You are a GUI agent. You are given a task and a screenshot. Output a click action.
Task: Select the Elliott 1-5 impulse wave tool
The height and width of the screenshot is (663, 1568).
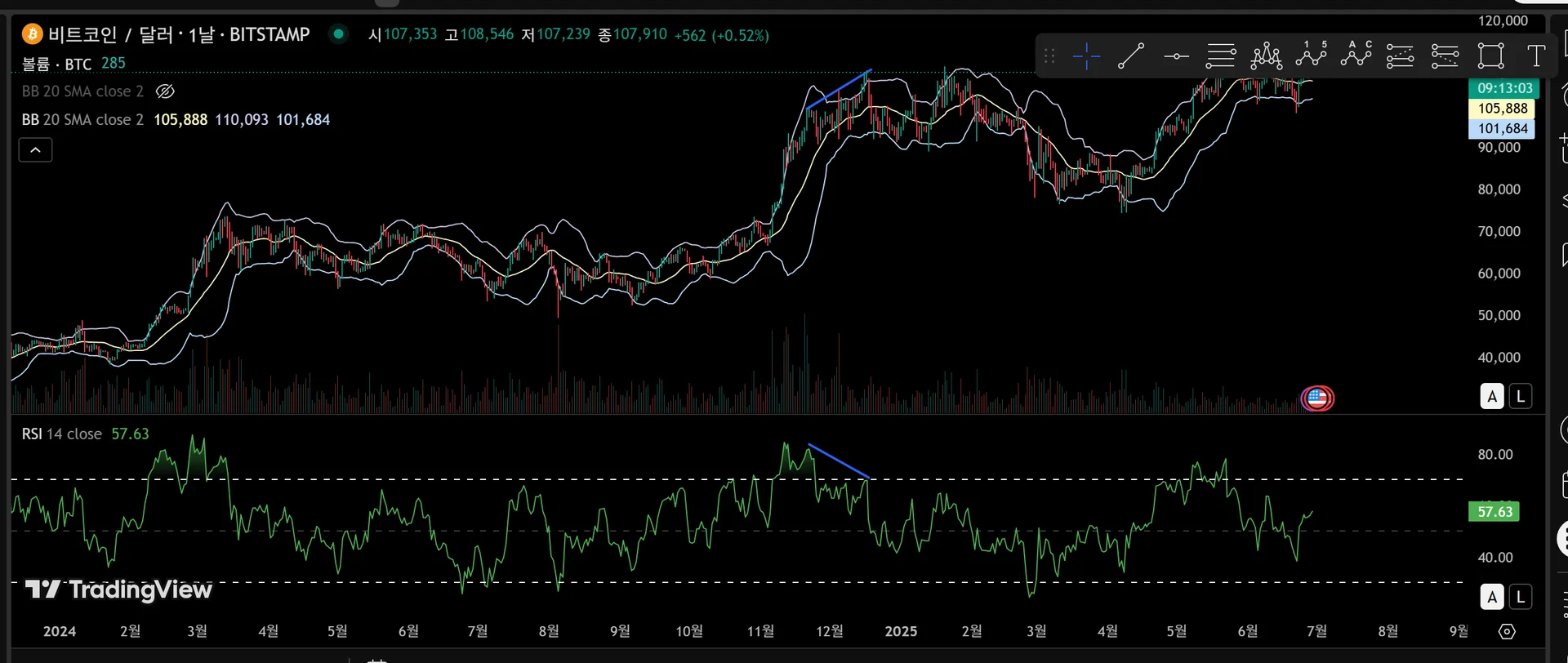1311,55
